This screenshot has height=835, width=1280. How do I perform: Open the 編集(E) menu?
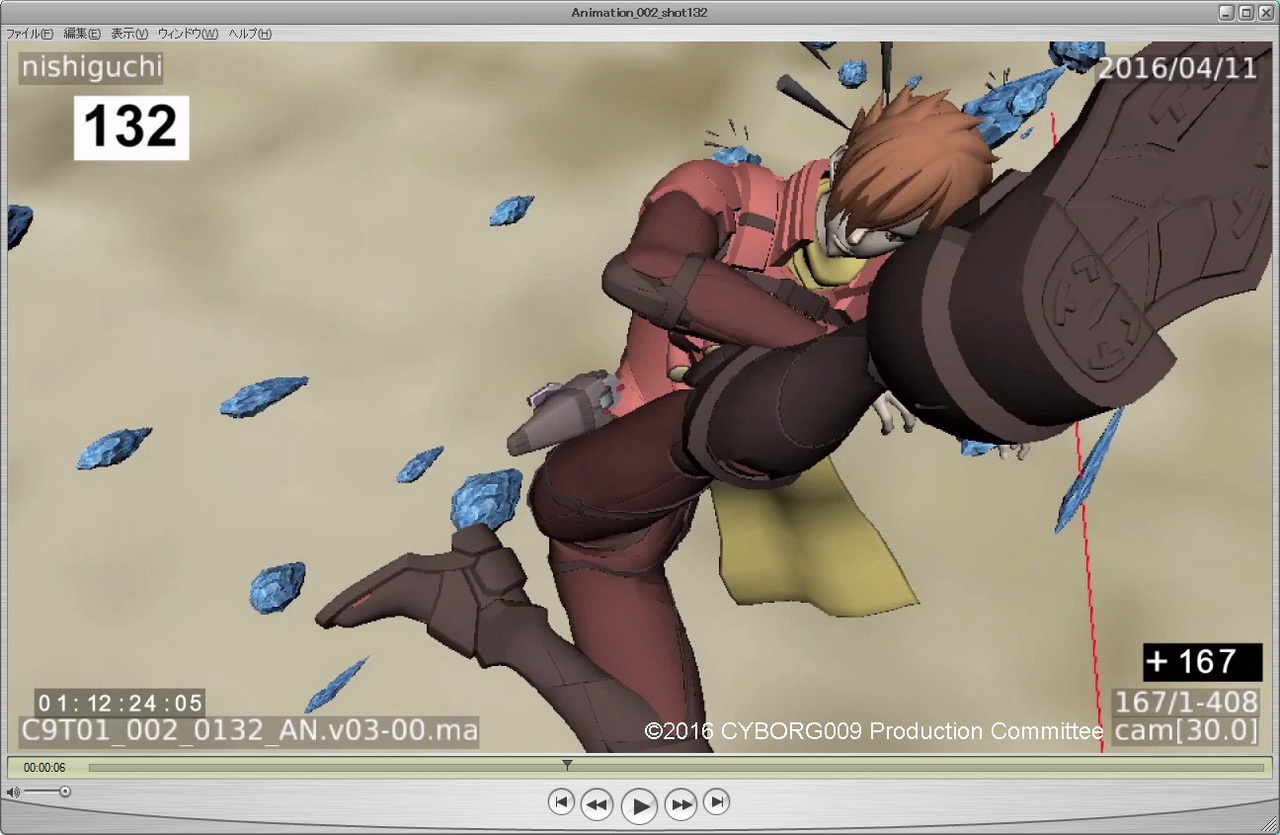pyautogui.click(x=82, y=34)
